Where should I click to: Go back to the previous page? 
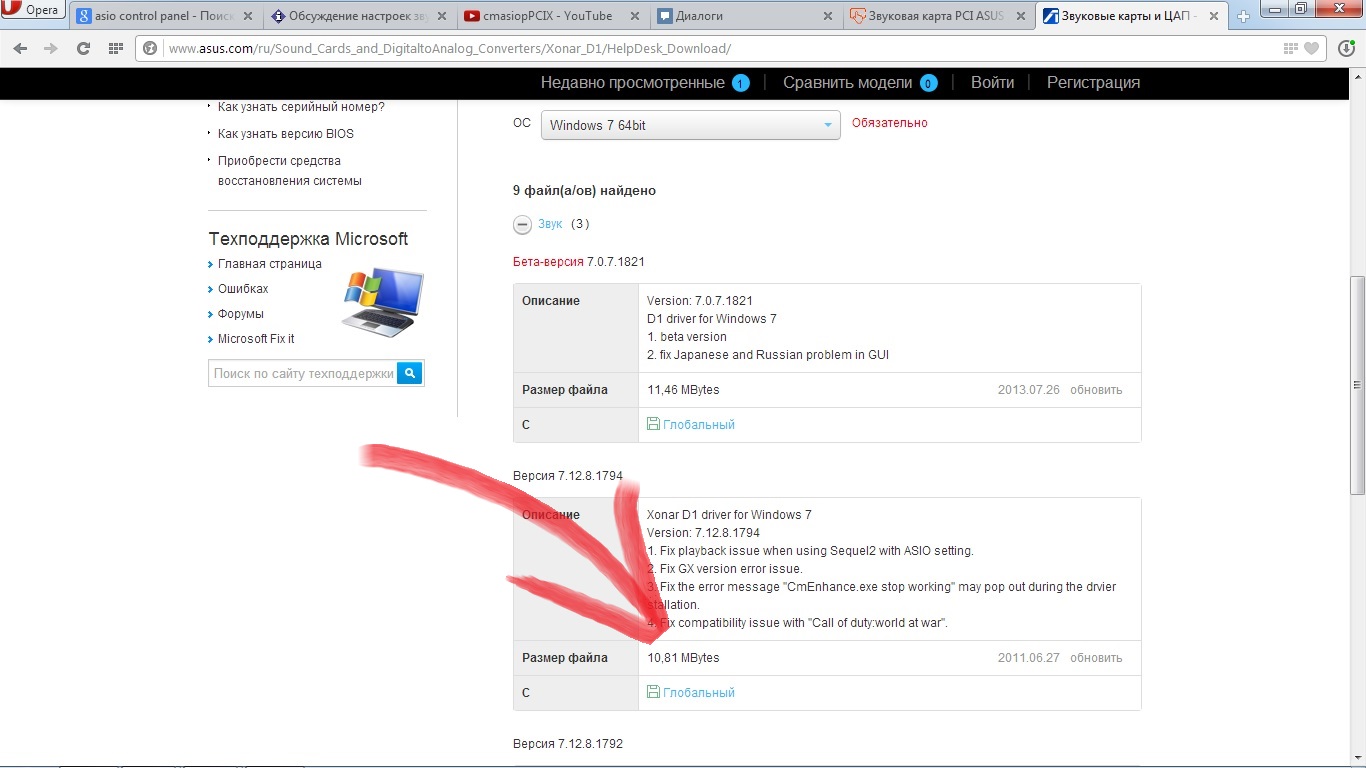[x=21, y=48]
